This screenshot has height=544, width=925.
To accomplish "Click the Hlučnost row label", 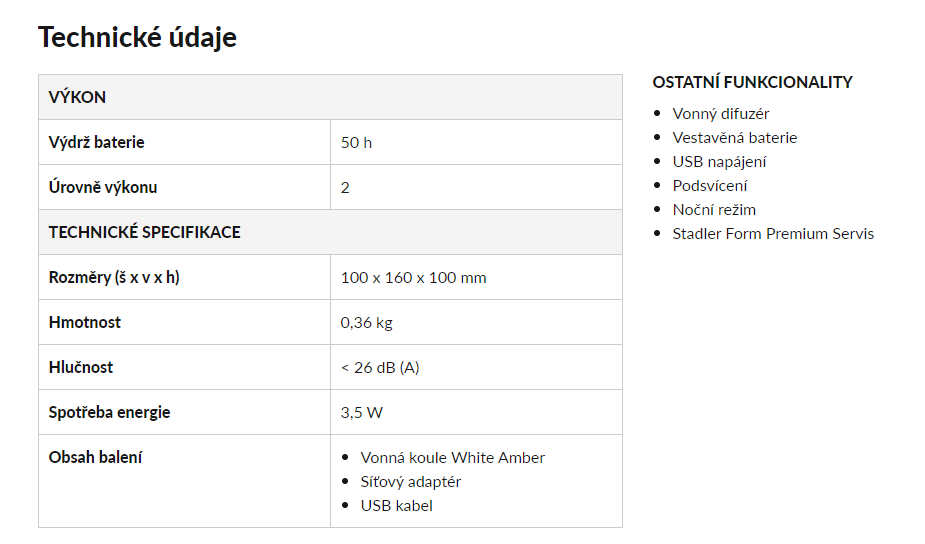I will (80, 367).
